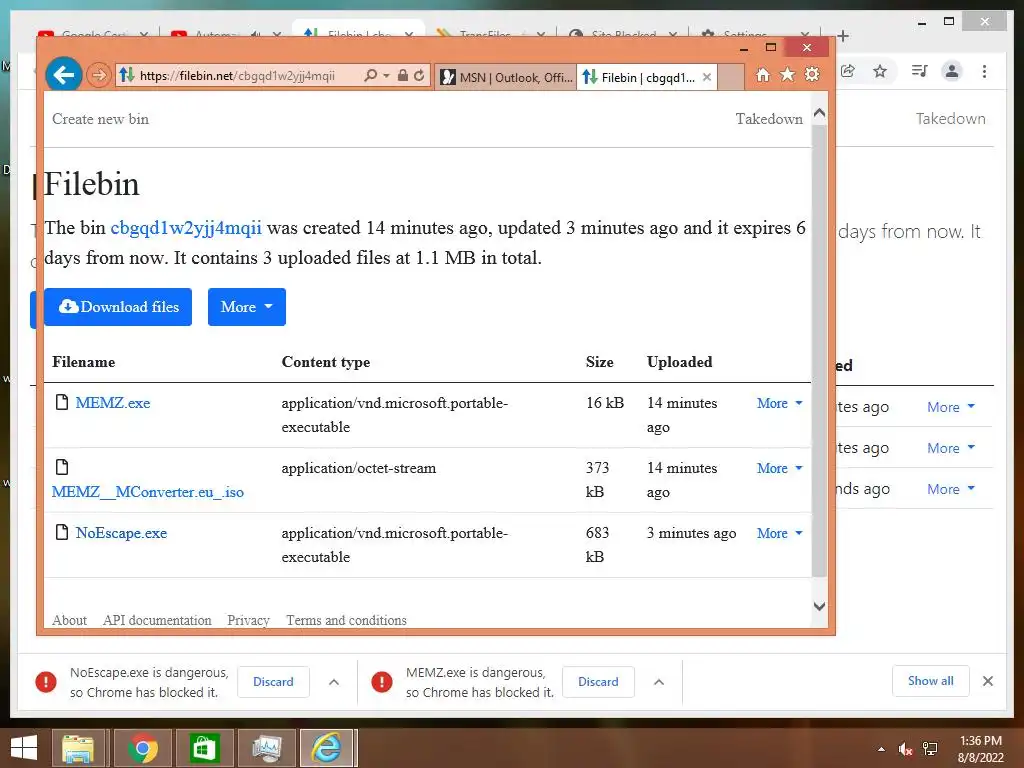Expand More dropdown for the .iso row in IE

pos(779,468)
